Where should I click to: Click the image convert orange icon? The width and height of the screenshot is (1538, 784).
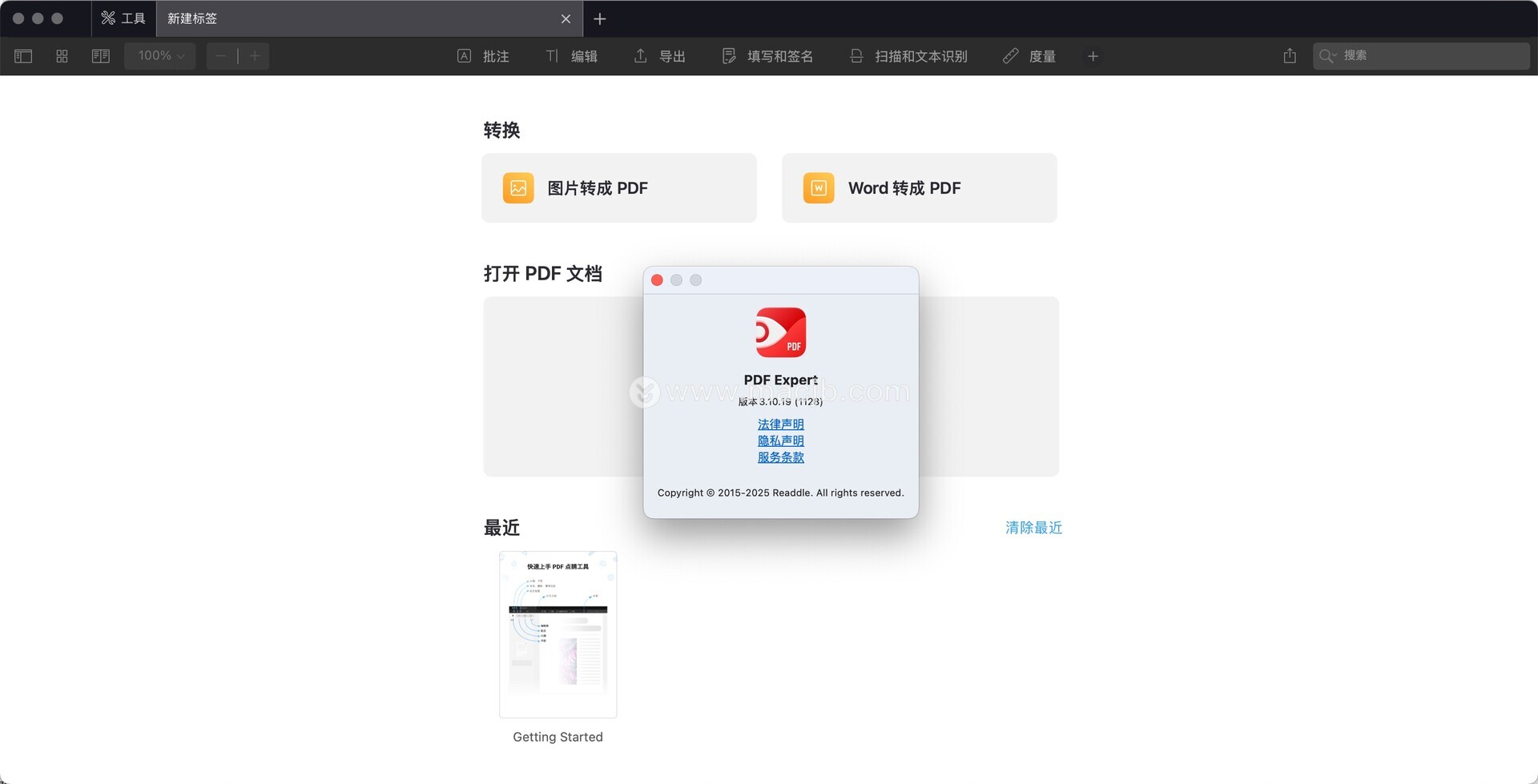coord(518,188)
